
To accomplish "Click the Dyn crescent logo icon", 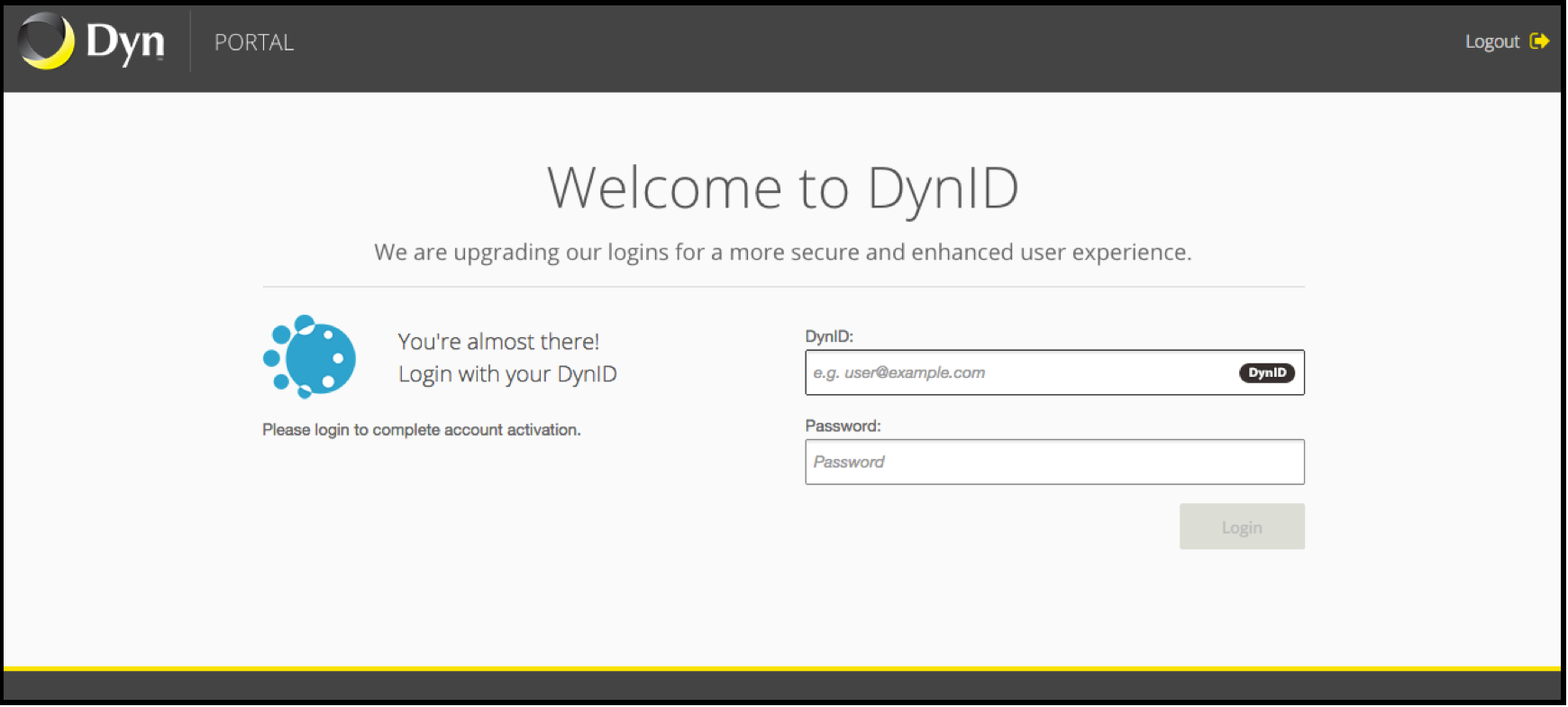I will (46, 41).
